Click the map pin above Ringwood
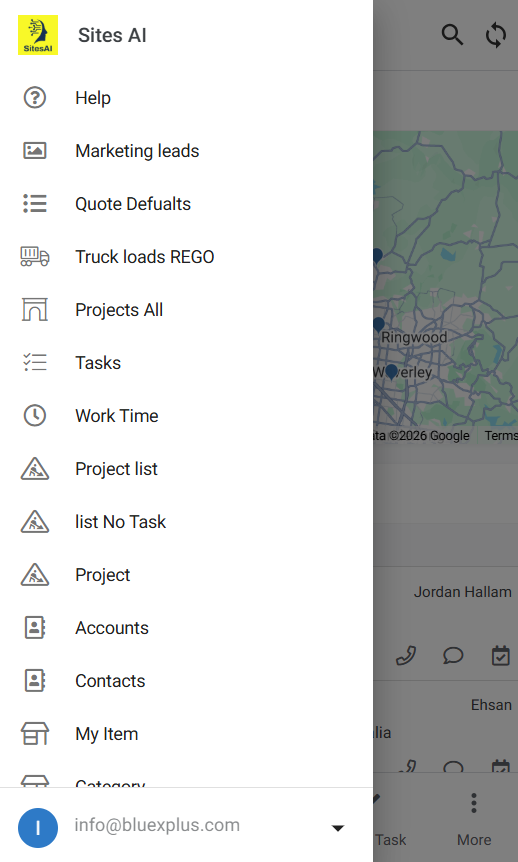The image size is (518, 862). coord(378,324)
